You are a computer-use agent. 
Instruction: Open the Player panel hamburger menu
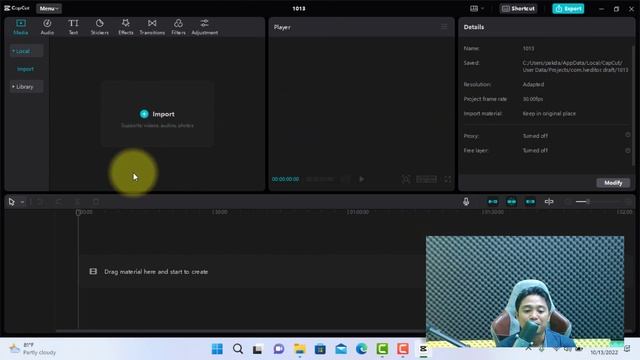click(444, 27)
